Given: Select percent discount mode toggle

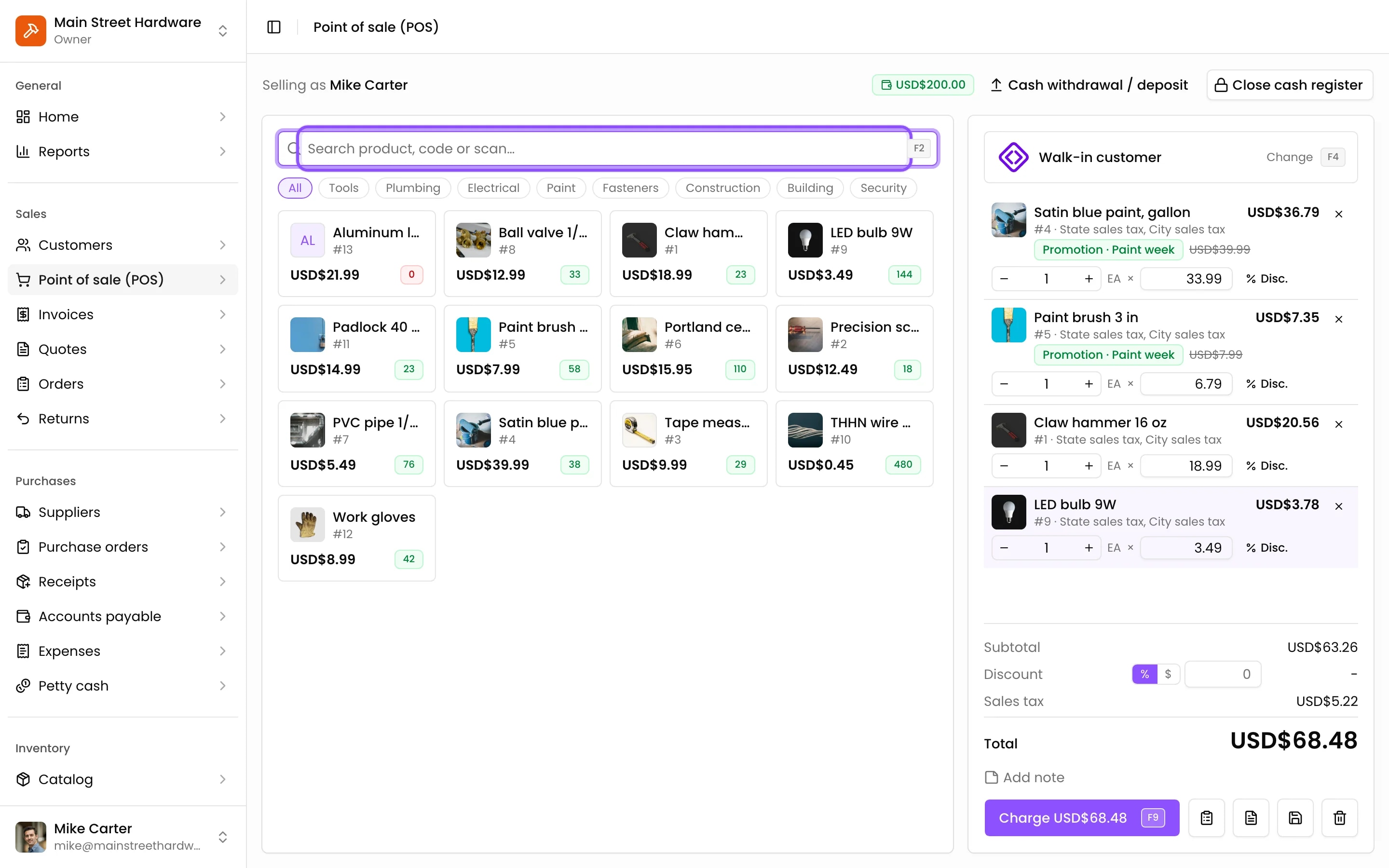Looking at the screenshot, I should click(x=1144, y=674).
